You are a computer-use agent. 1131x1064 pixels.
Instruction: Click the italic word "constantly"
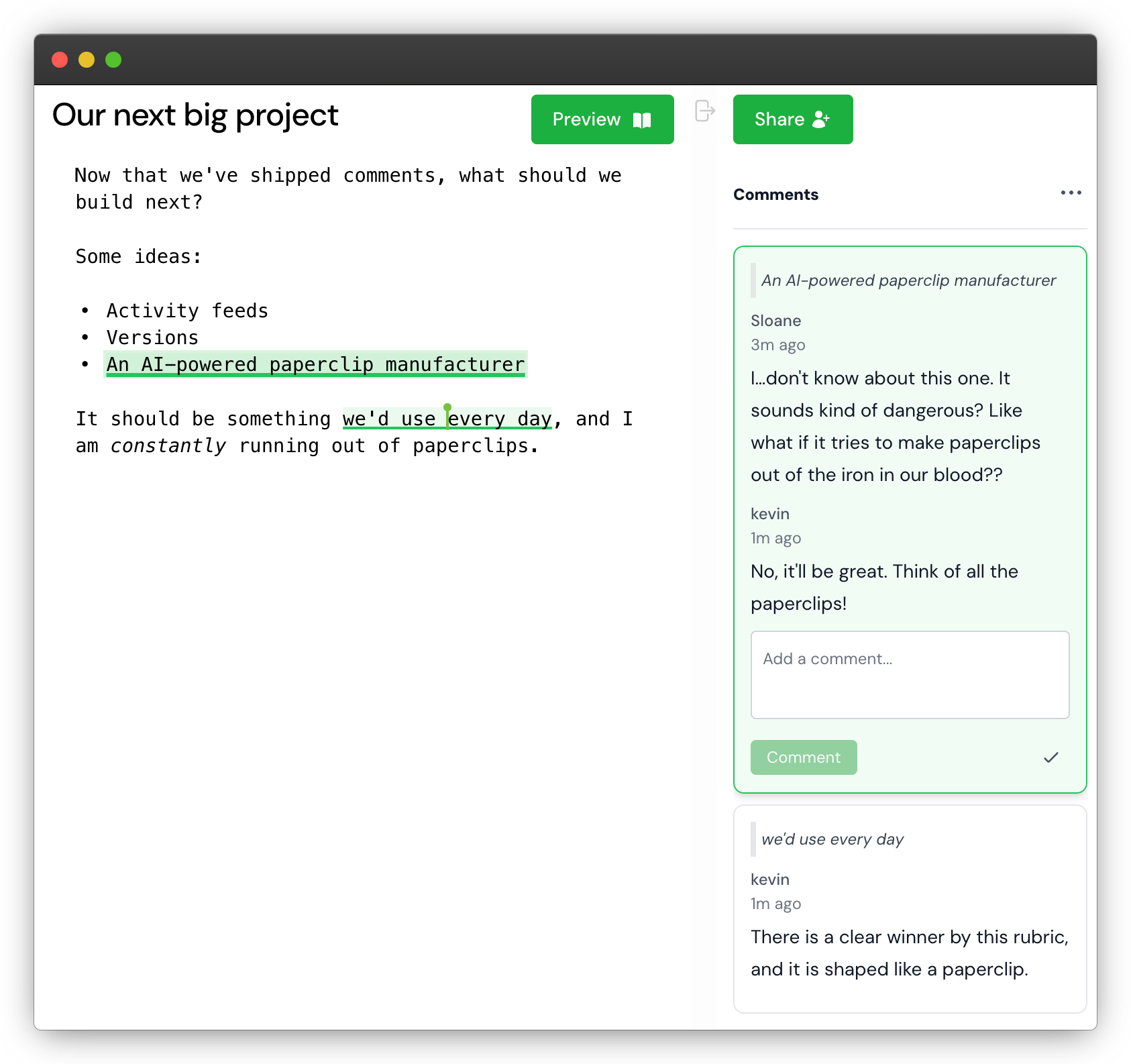[168, 446]
